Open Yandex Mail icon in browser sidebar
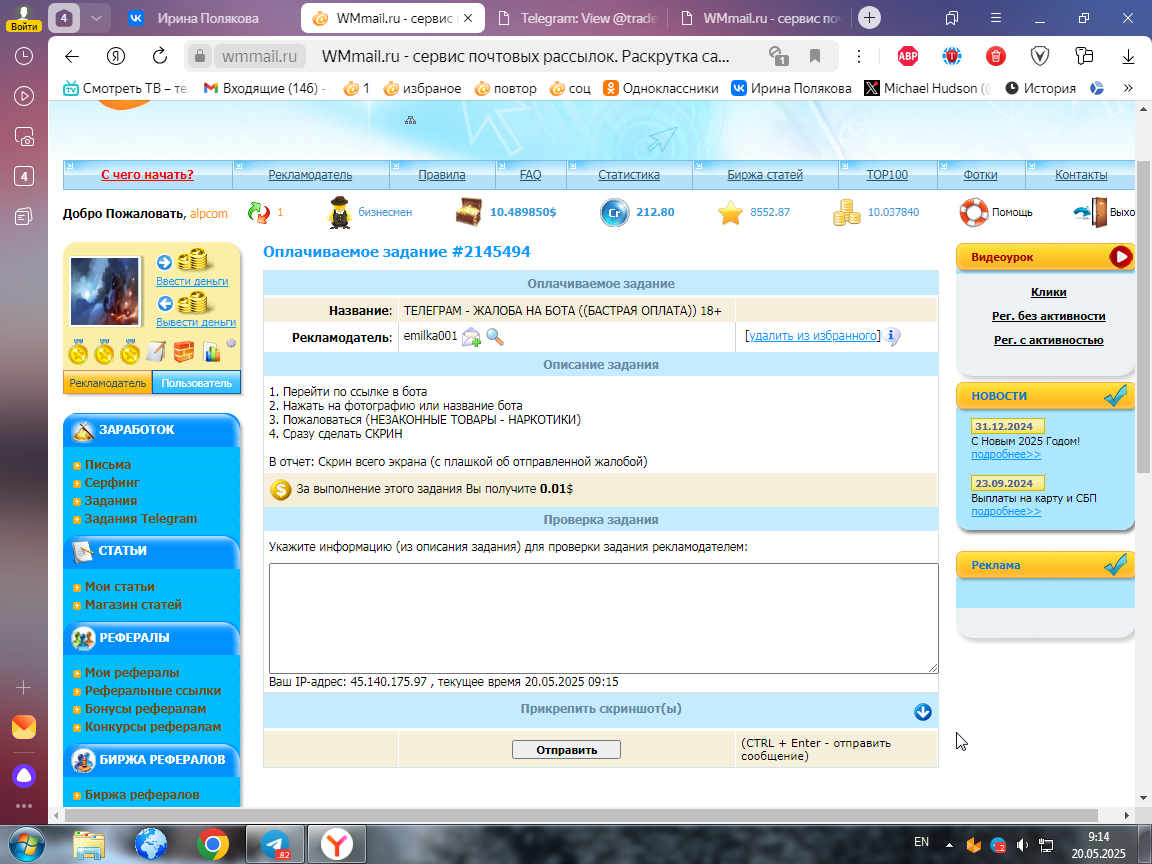Image resolution: width=1152 pixels, height=864 pixels. tap(24, 727)
